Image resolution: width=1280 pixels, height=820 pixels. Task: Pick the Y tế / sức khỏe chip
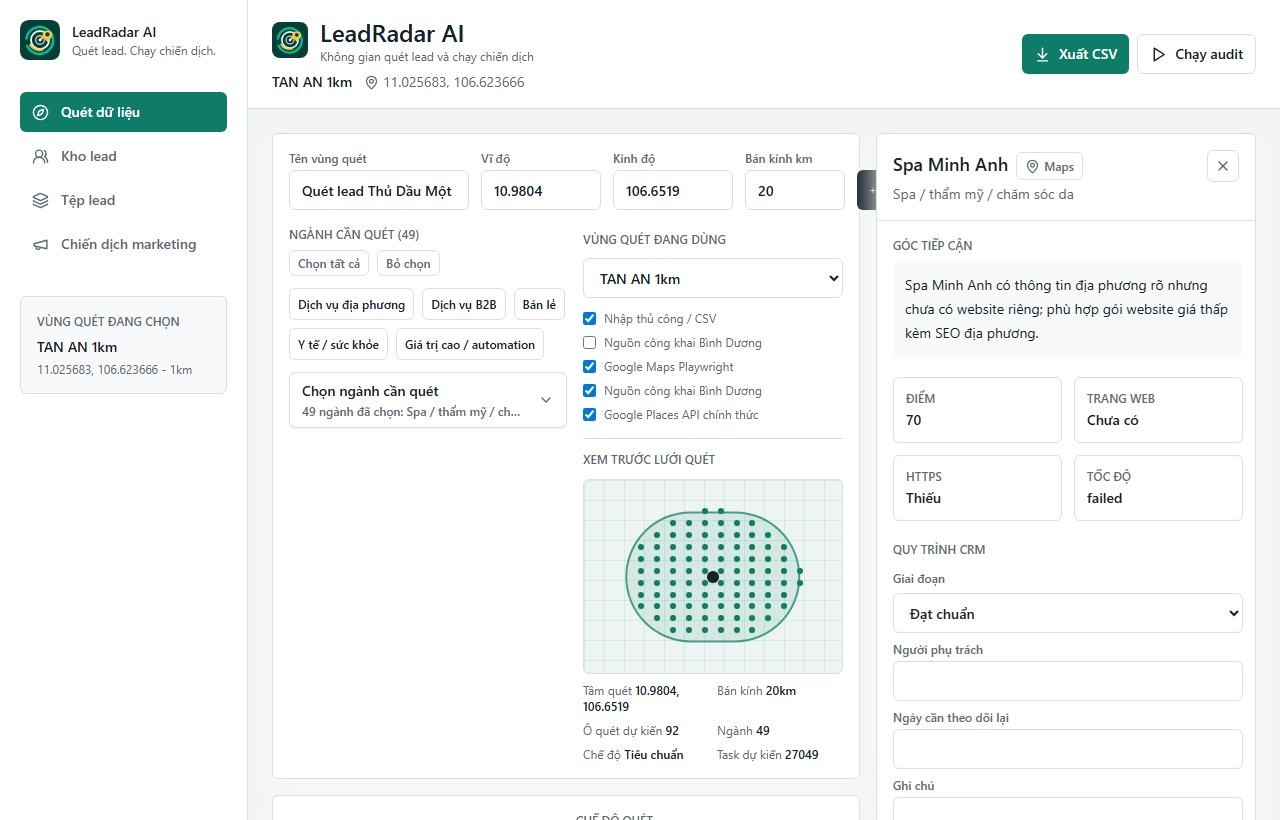tap(338, 344)
